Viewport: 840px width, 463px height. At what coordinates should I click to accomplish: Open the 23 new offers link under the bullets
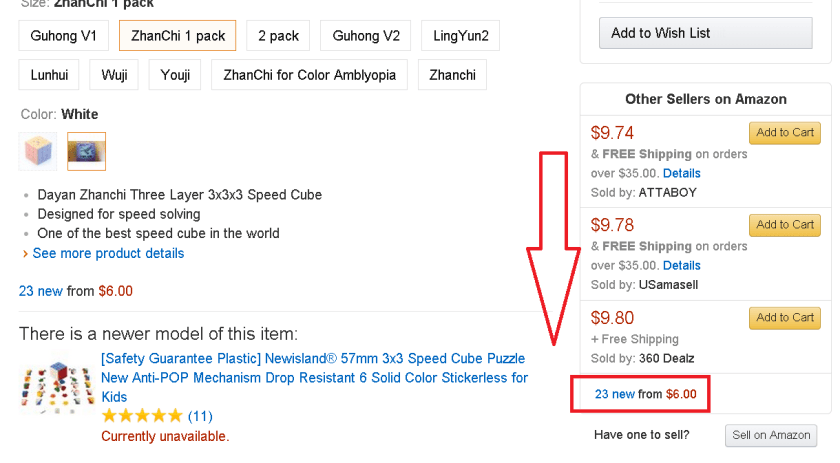[40, 291]
